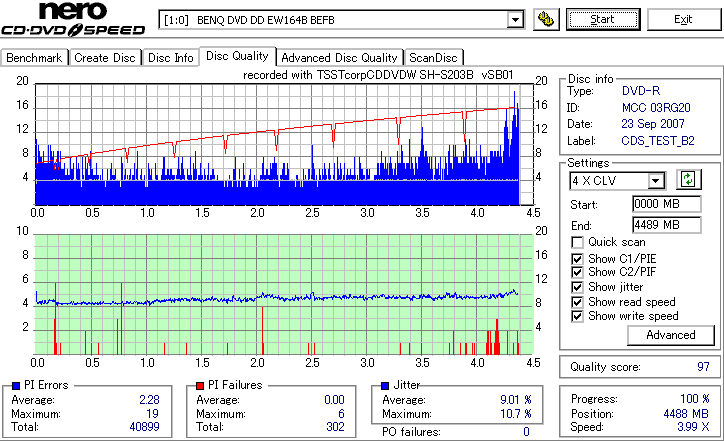Image resolution: width=724 pixels, height=441 pixels.
Task: Click the Position 4488 MB value
Action: point(686,414)
